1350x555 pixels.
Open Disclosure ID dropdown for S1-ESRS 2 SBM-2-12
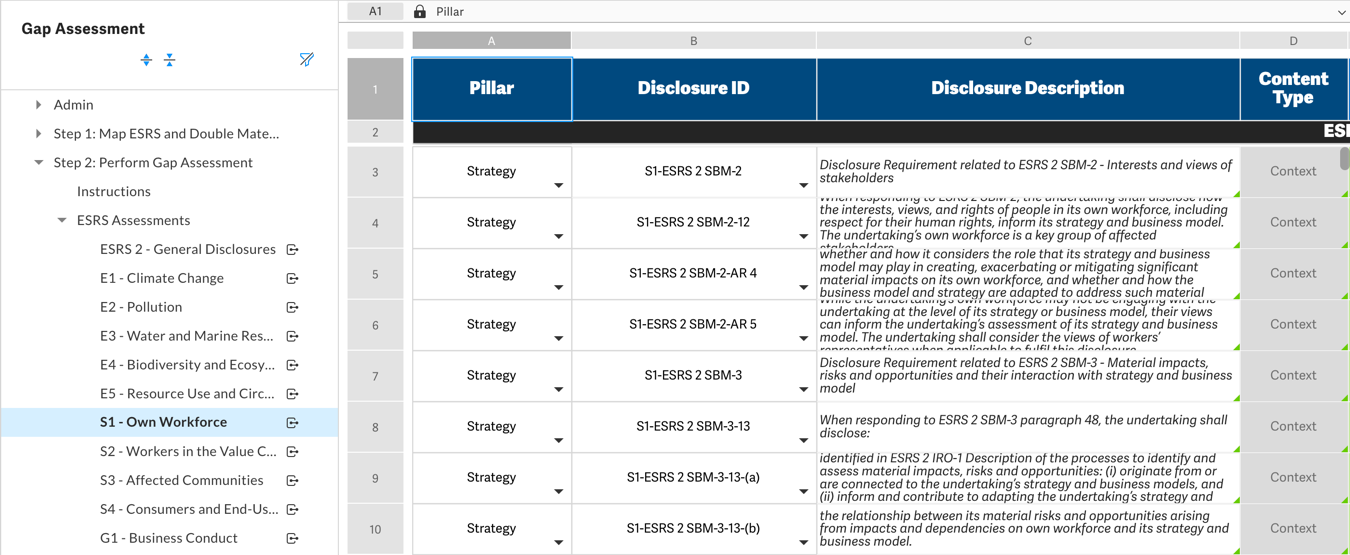coord(804,237)
